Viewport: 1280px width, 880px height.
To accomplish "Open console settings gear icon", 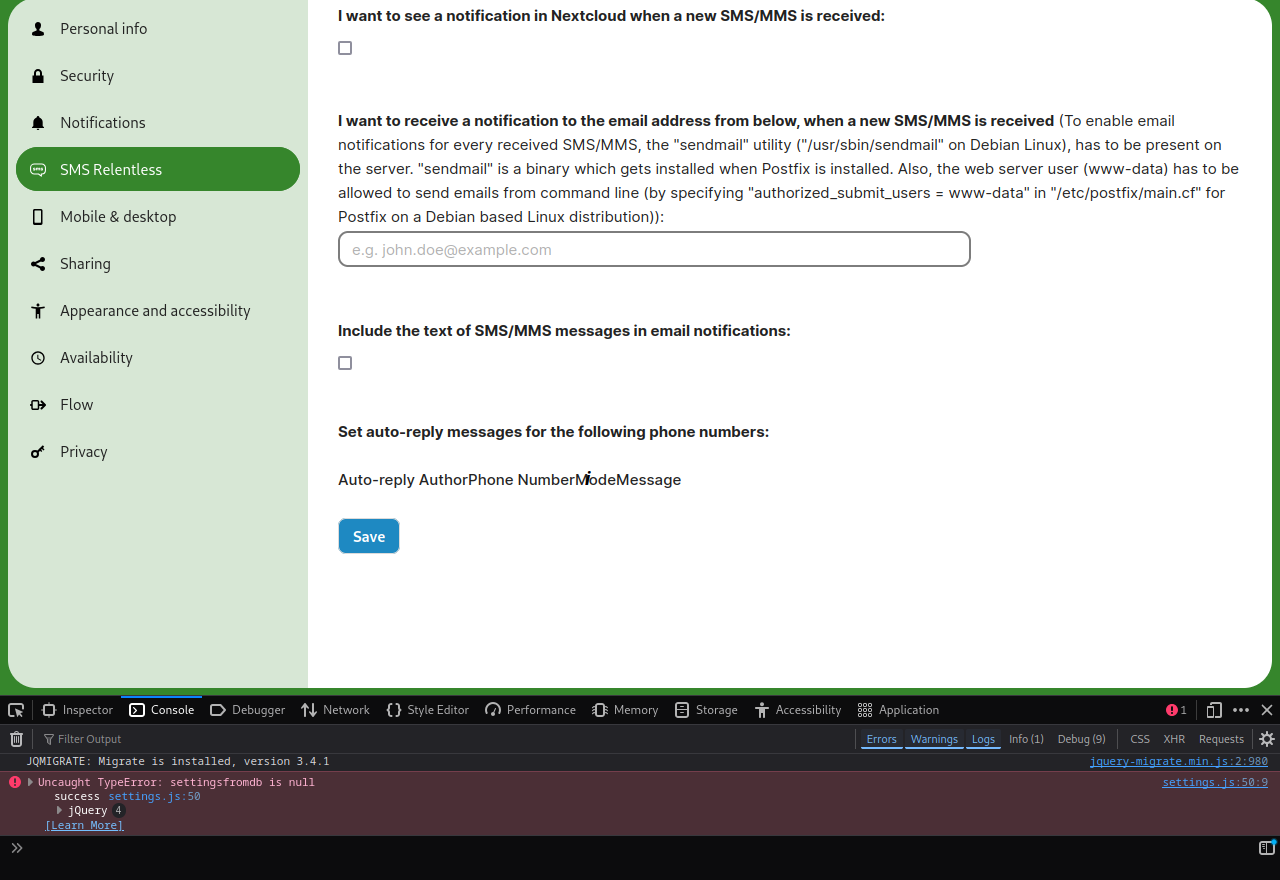I will point(1266,739).
